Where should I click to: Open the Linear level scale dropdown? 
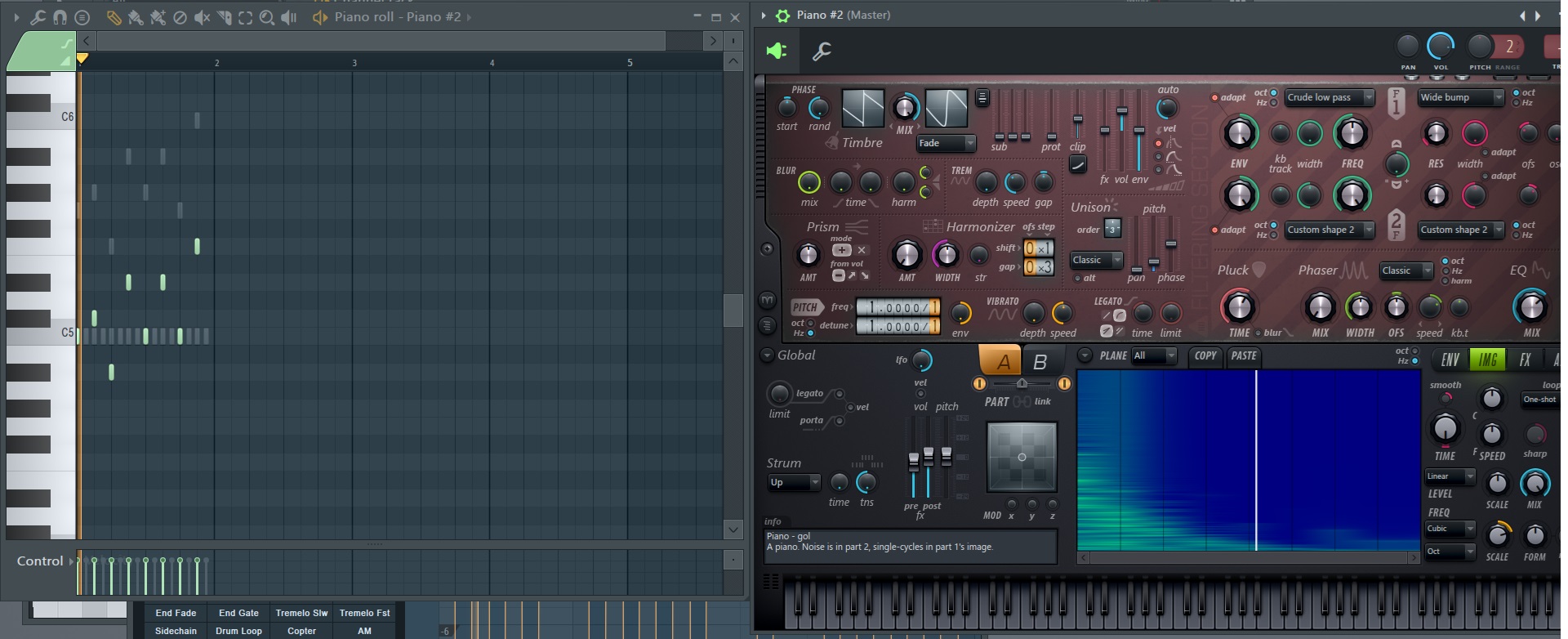pos(1450,476)
